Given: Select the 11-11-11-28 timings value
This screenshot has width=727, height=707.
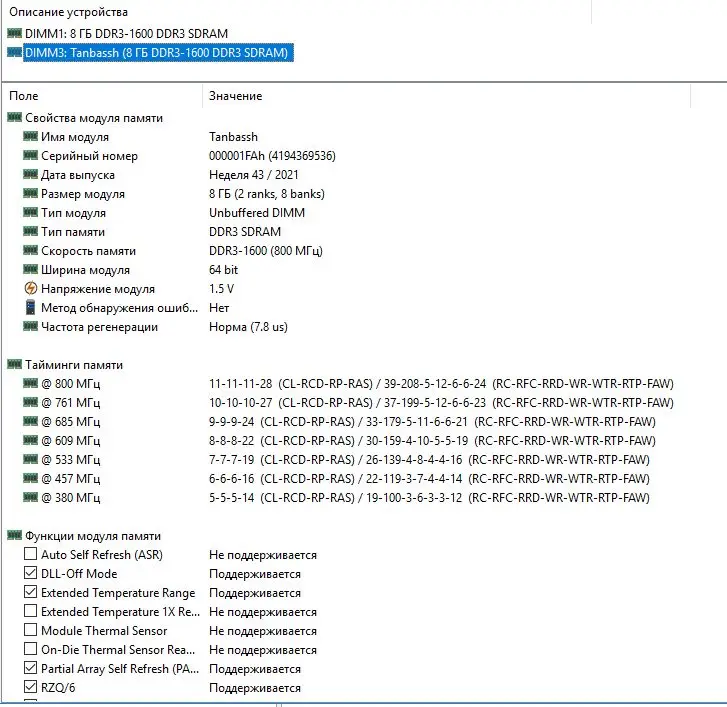Looking at the screenshot, I should coord(441,384).
